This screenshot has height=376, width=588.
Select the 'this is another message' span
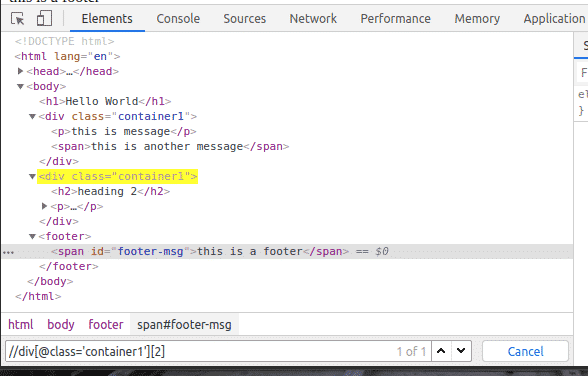(x=170, y=146)
